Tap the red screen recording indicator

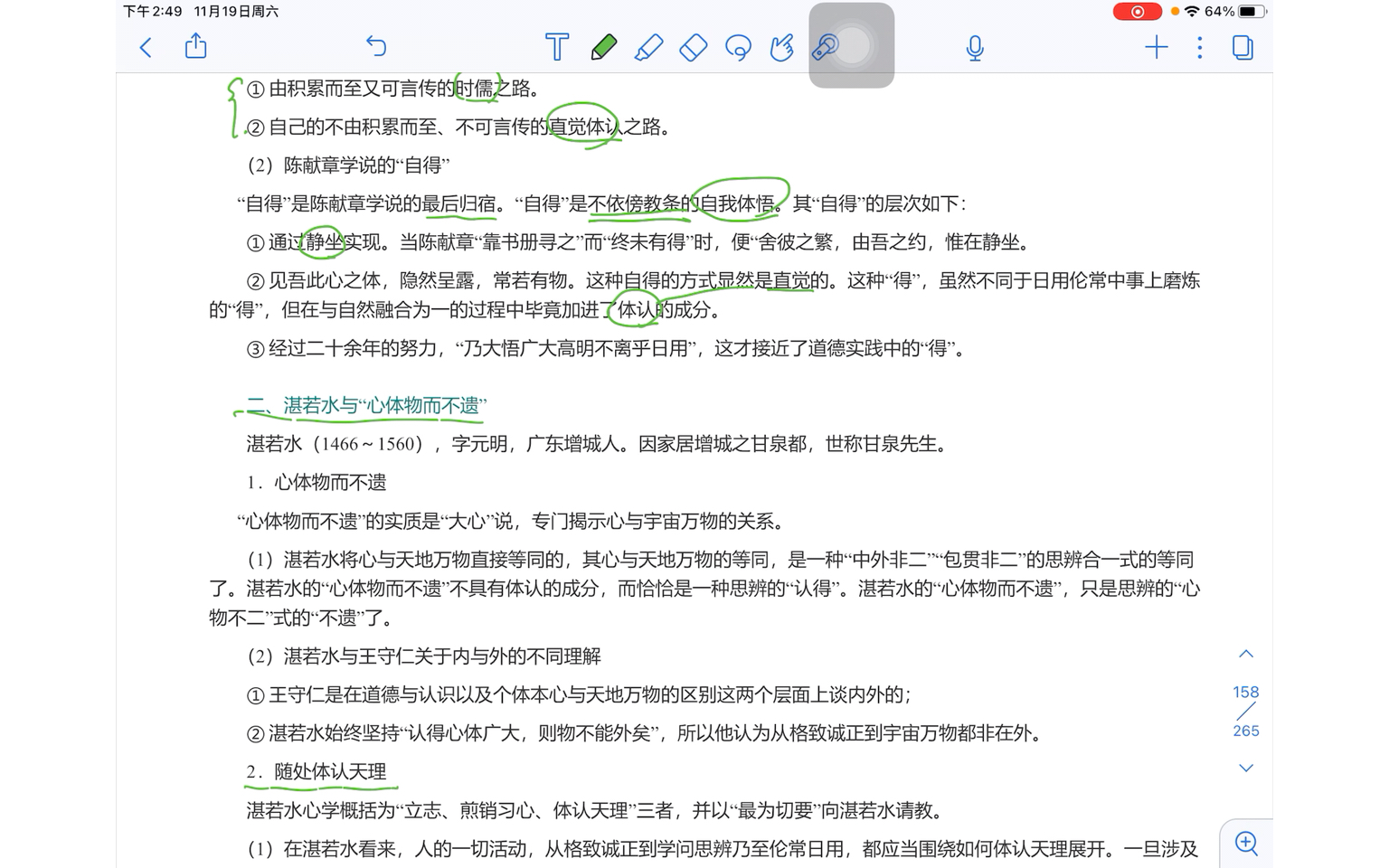click(x=1138, y=12)
